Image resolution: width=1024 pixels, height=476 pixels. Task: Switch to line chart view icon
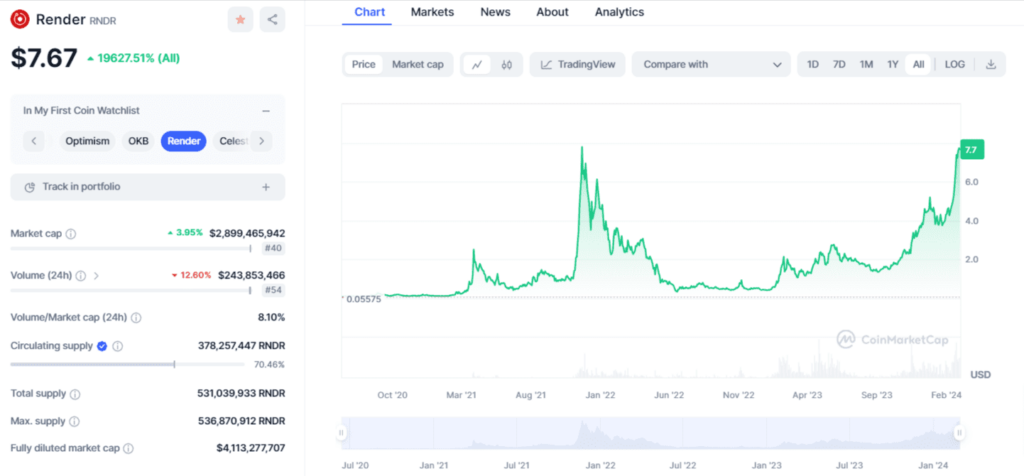coord(478,64)
